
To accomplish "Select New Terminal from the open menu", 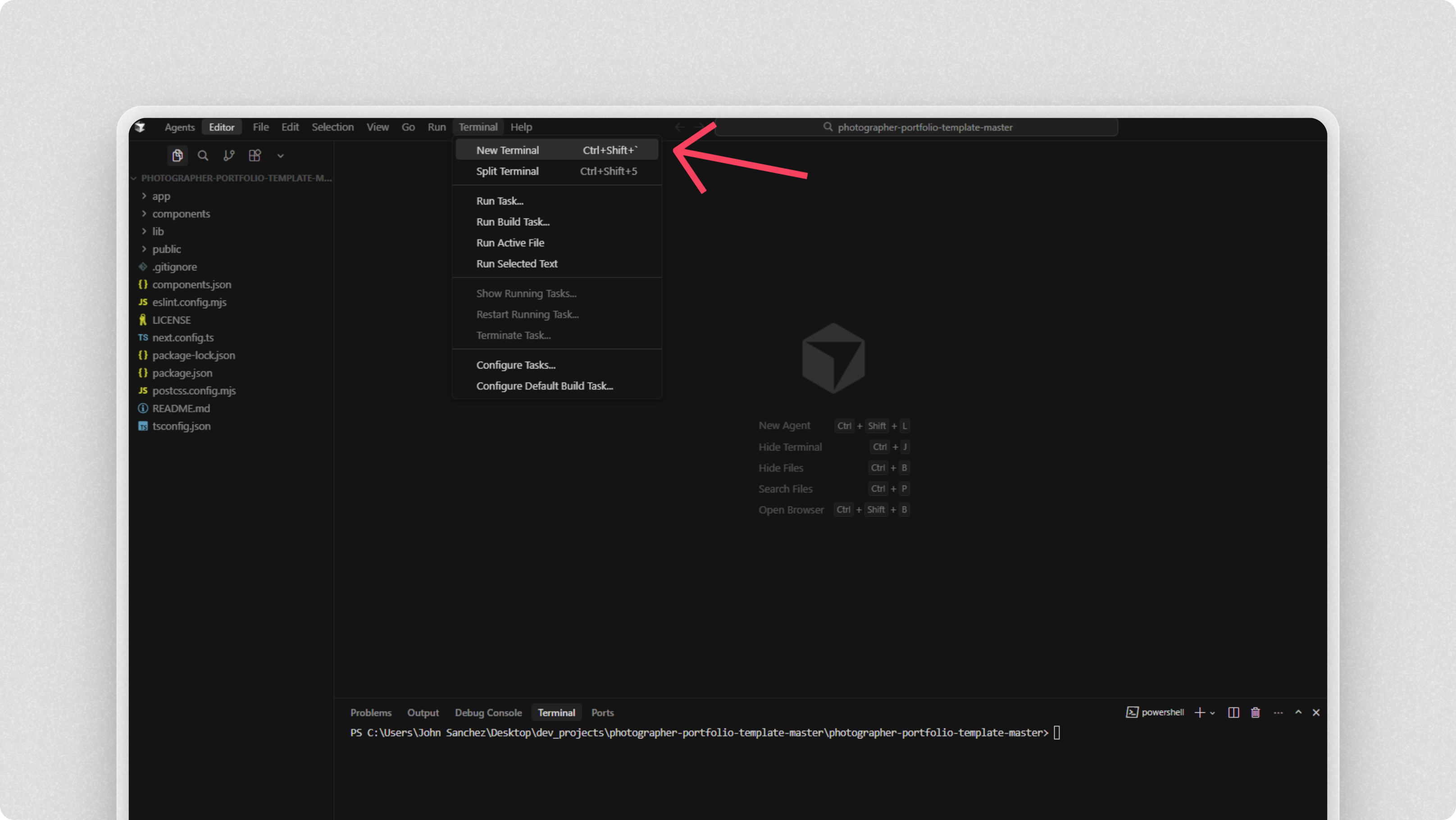I will pos(508,150).
